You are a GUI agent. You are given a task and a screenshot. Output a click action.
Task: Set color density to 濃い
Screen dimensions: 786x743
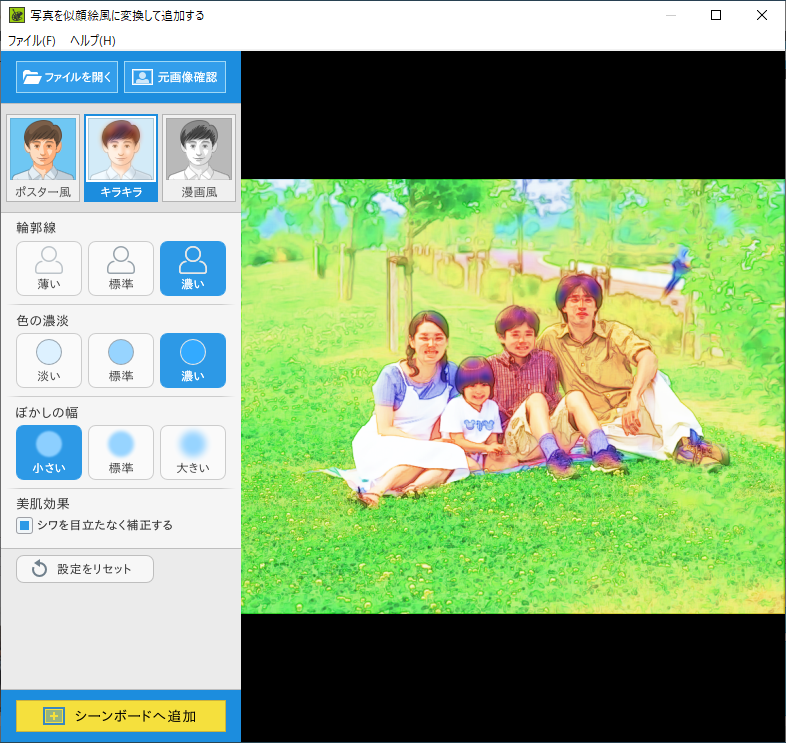193,360
